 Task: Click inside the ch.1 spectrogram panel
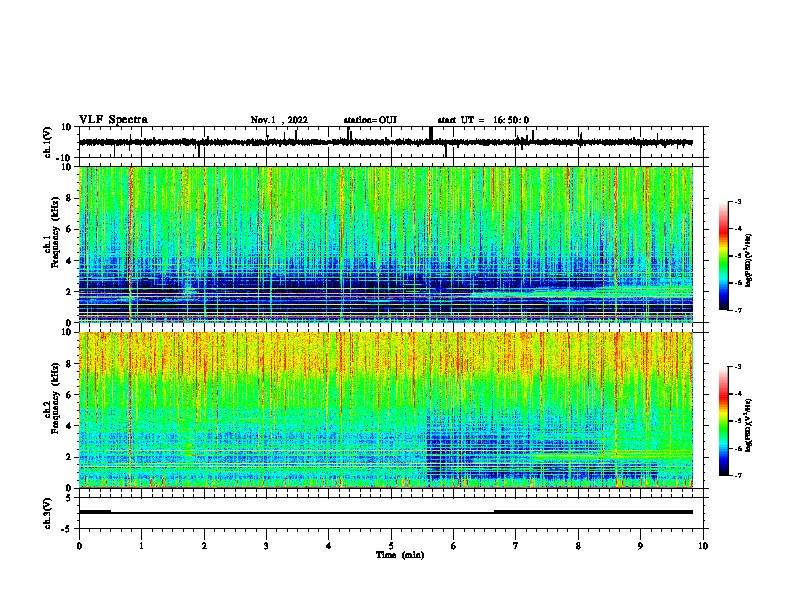tap(386, 244)
